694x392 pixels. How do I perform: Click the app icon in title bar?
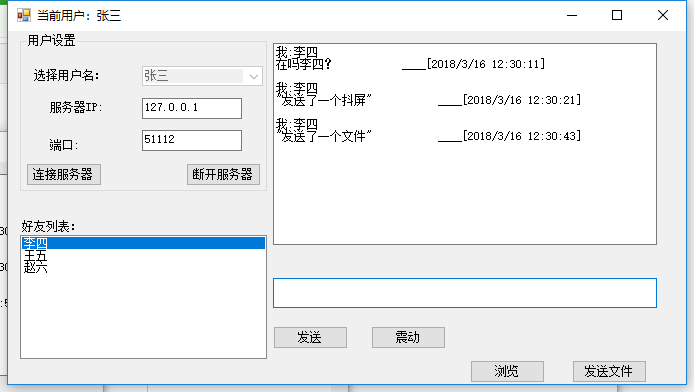24,15
